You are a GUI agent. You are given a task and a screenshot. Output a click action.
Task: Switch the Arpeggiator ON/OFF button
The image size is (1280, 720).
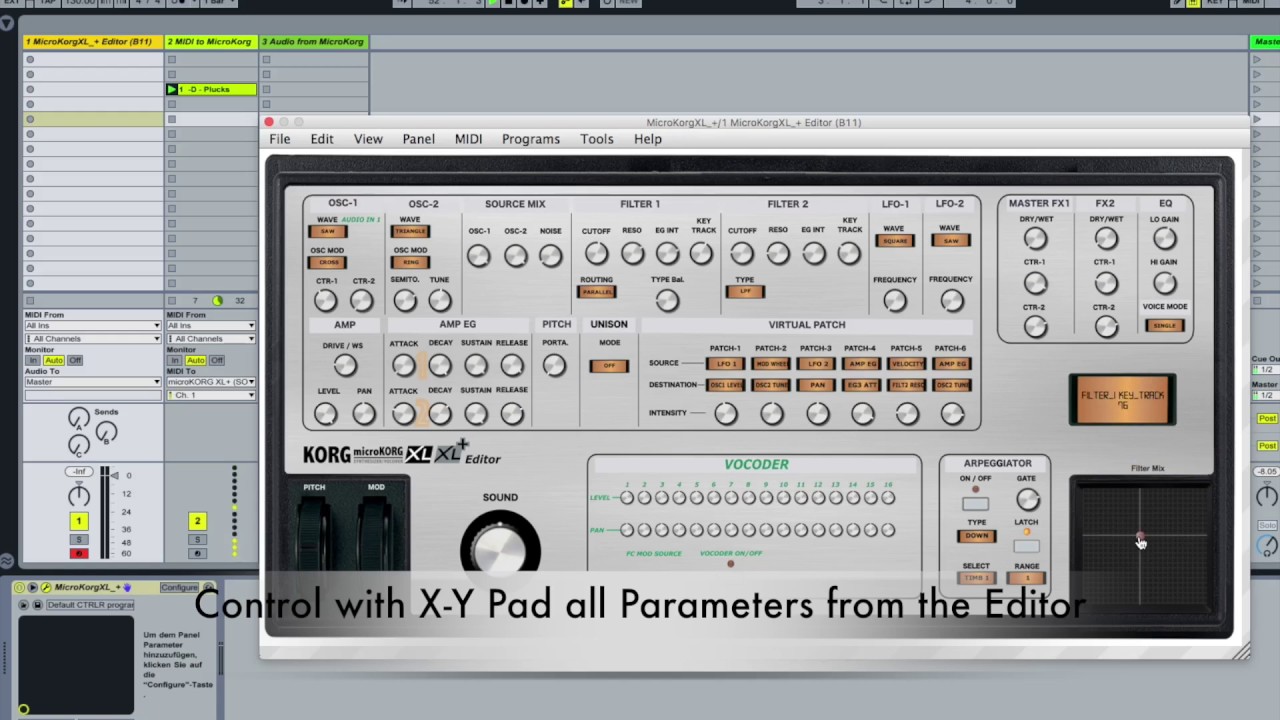click(x=975, y=503)
